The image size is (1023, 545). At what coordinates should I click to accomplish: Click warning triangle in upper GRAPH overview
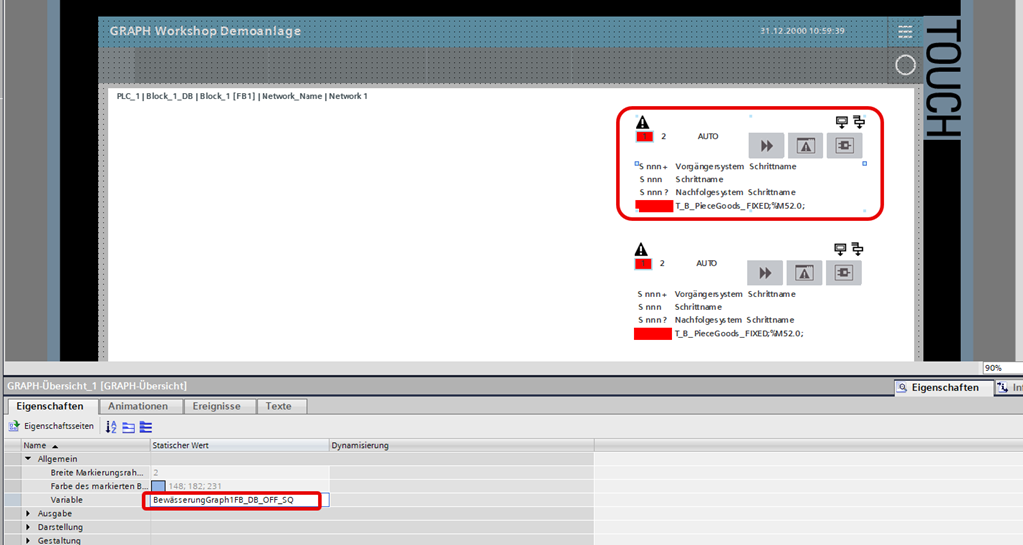[643, 122]
